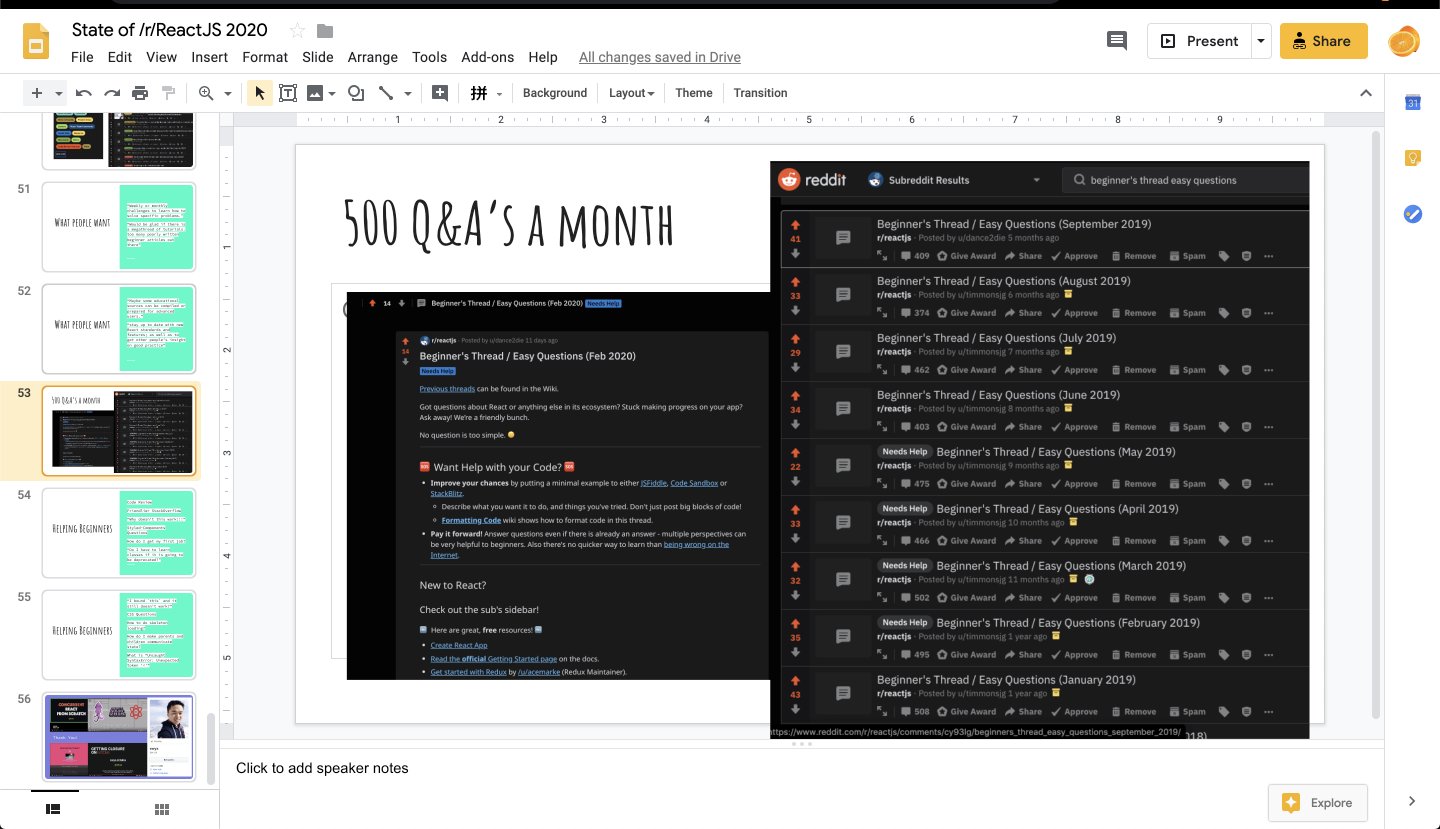Select slide 54 thumbnail
The image size is (1440, 829).
(x=119, y=533)
